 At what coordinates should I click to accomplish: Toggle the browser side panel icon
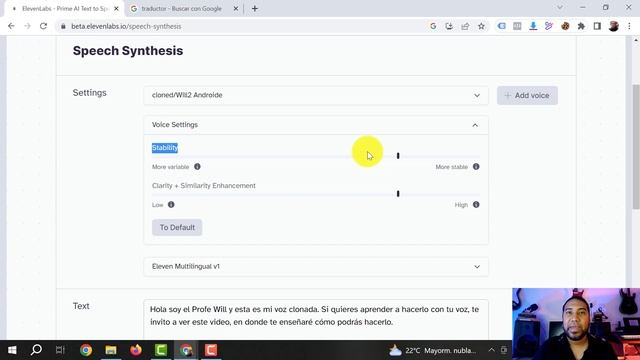pyautogui.click(x=597, y=26)
